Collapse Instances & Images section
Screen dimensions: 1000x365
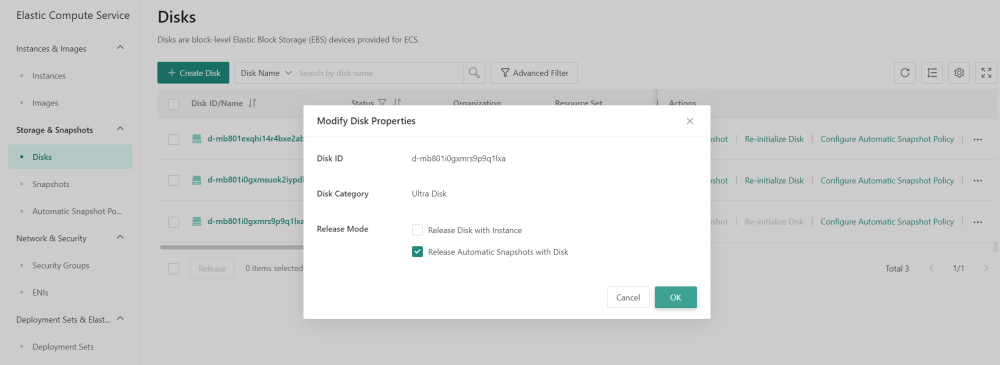tap(121, 48)
